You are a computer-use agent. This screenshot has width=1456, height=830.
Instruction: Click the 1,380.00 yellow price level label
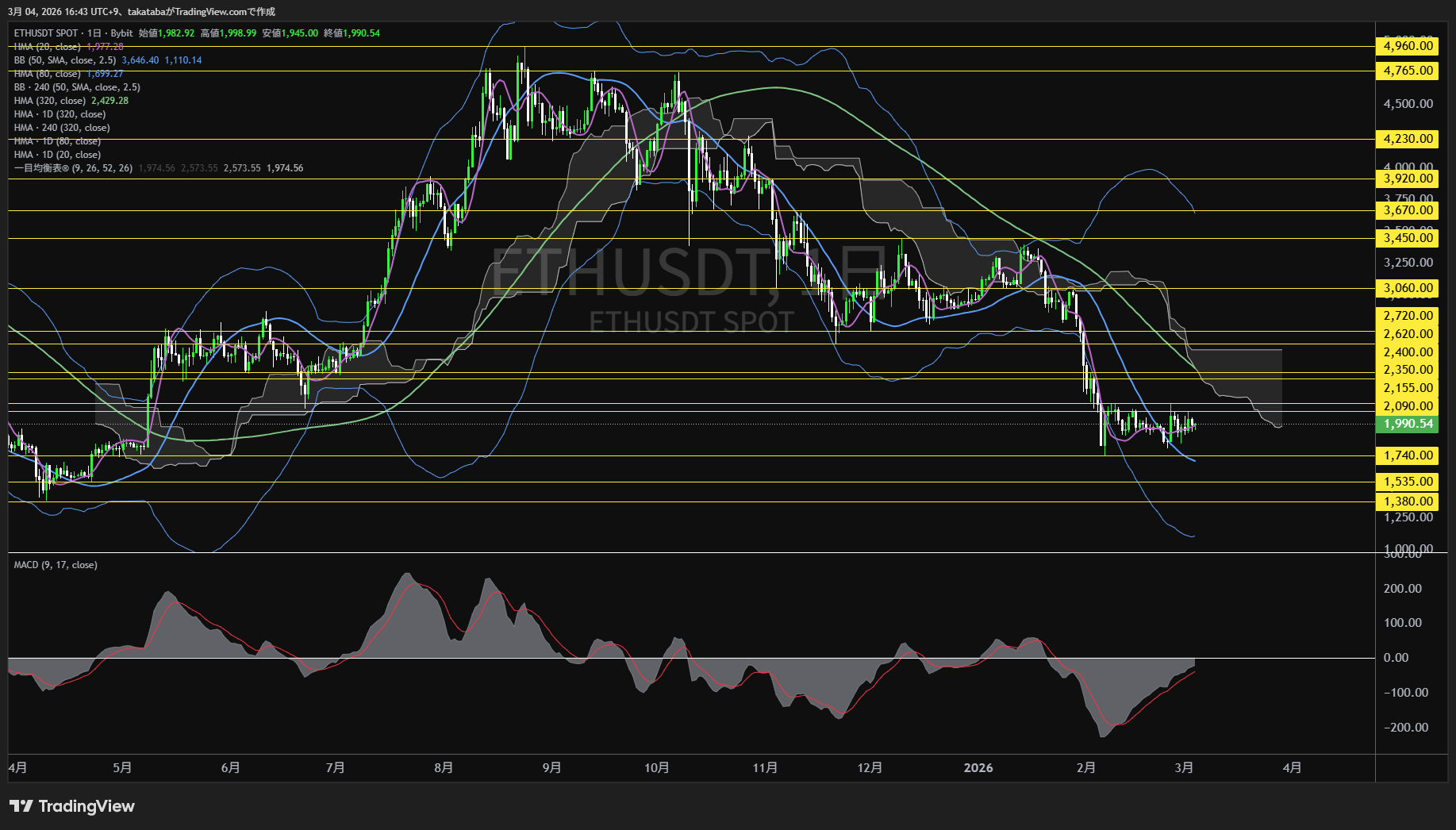point(1408,501)
